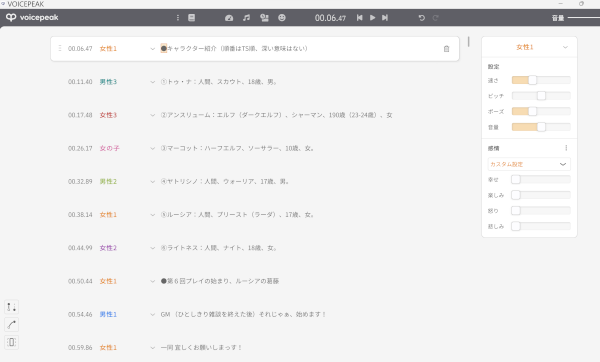Open the emotion section three-dot menu
Screen dimensions: 600x362
tap(566, 148)
